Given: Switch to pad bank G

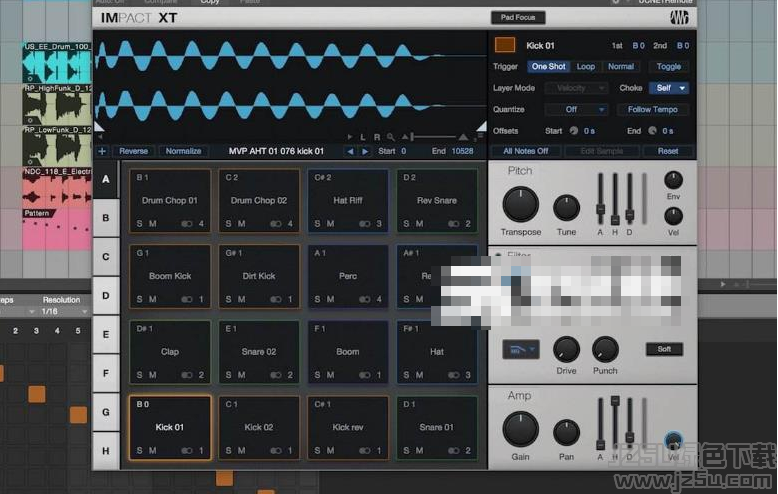Looking at the screenshot, I should [106, 412].
